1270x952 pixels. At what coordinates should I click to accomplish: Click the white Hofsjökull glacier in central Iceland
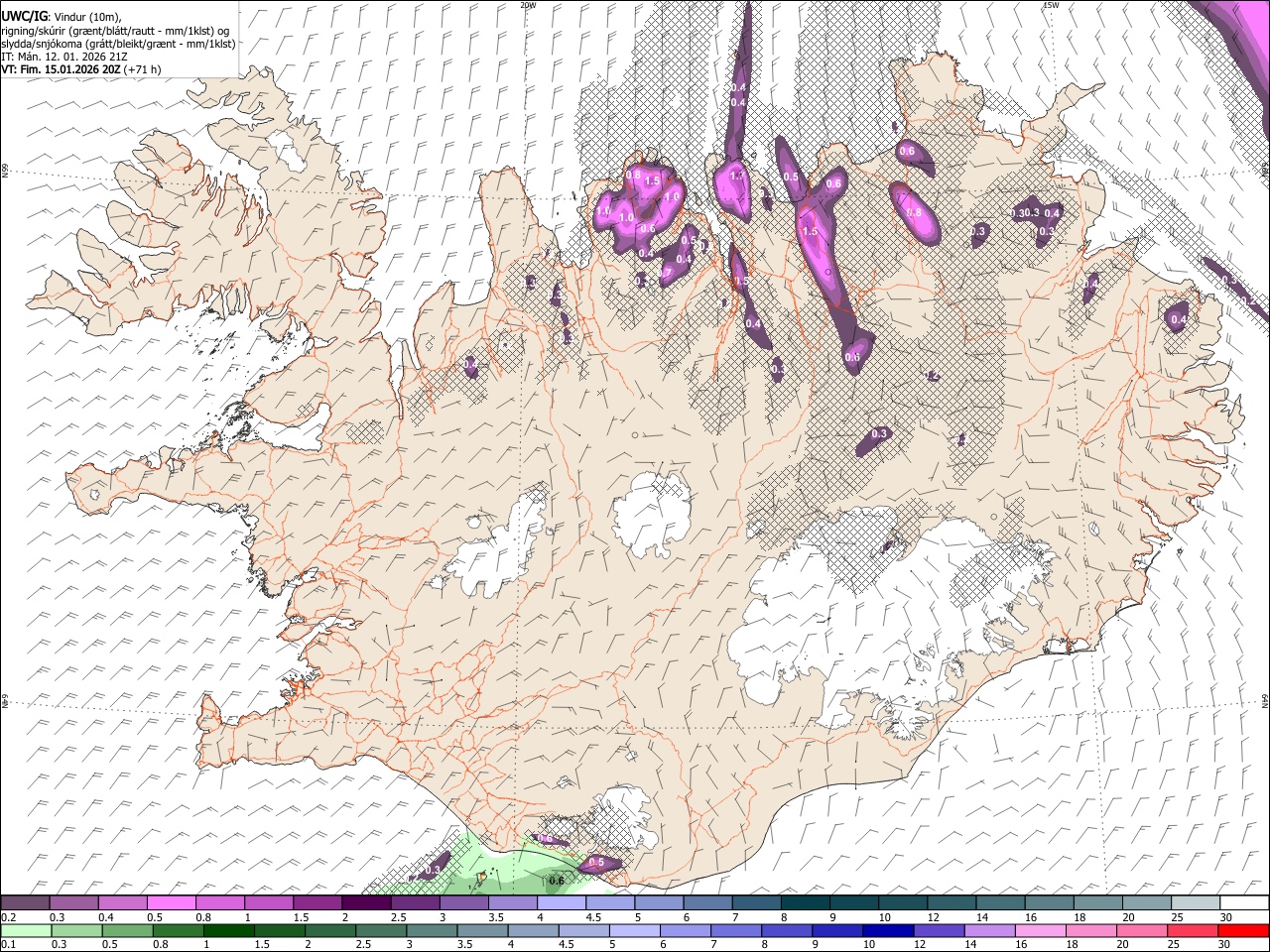tap(652, 514)
